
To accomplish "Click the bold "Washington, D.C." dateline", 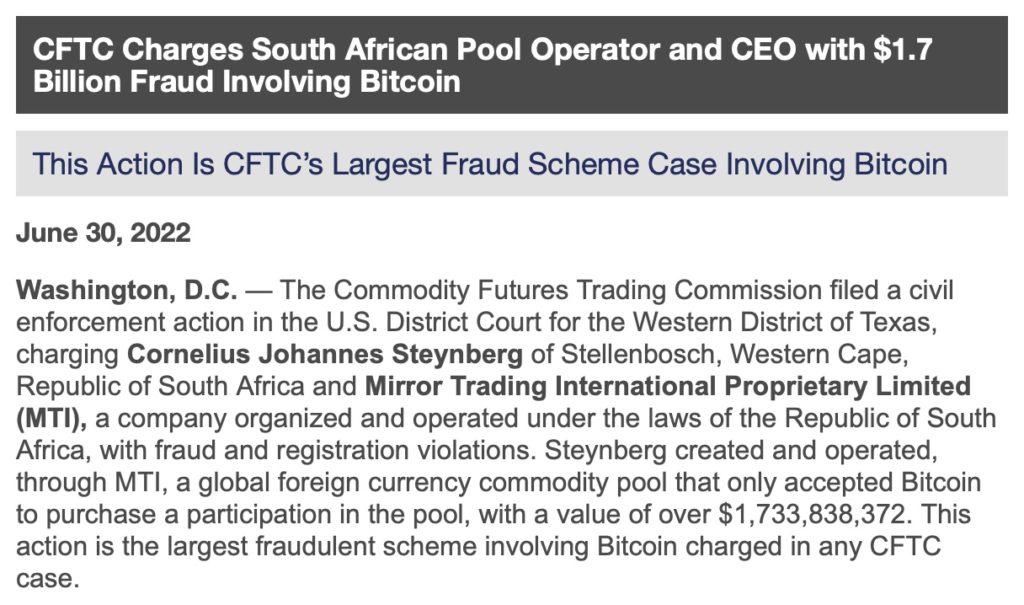I will (127, 291).
